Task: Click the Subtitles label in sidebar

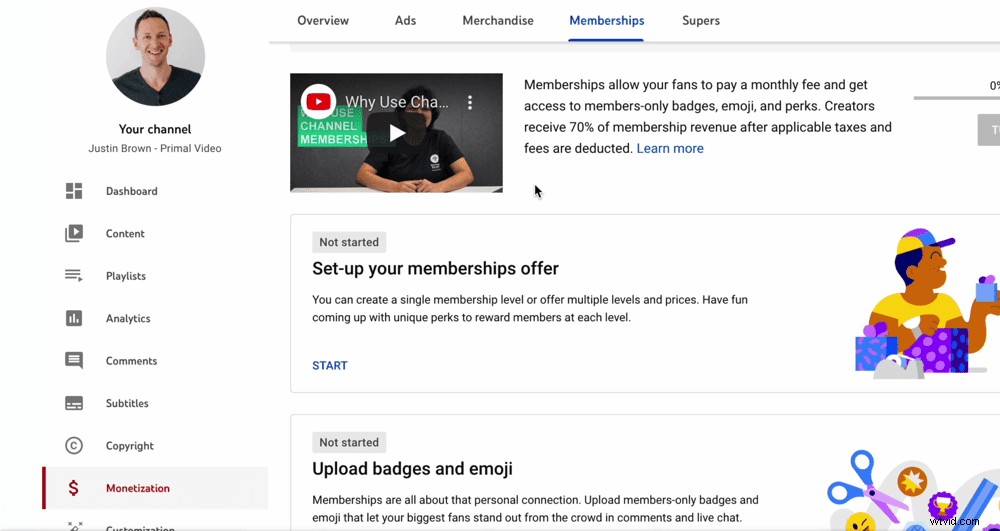Action: [x=127, y=404]
